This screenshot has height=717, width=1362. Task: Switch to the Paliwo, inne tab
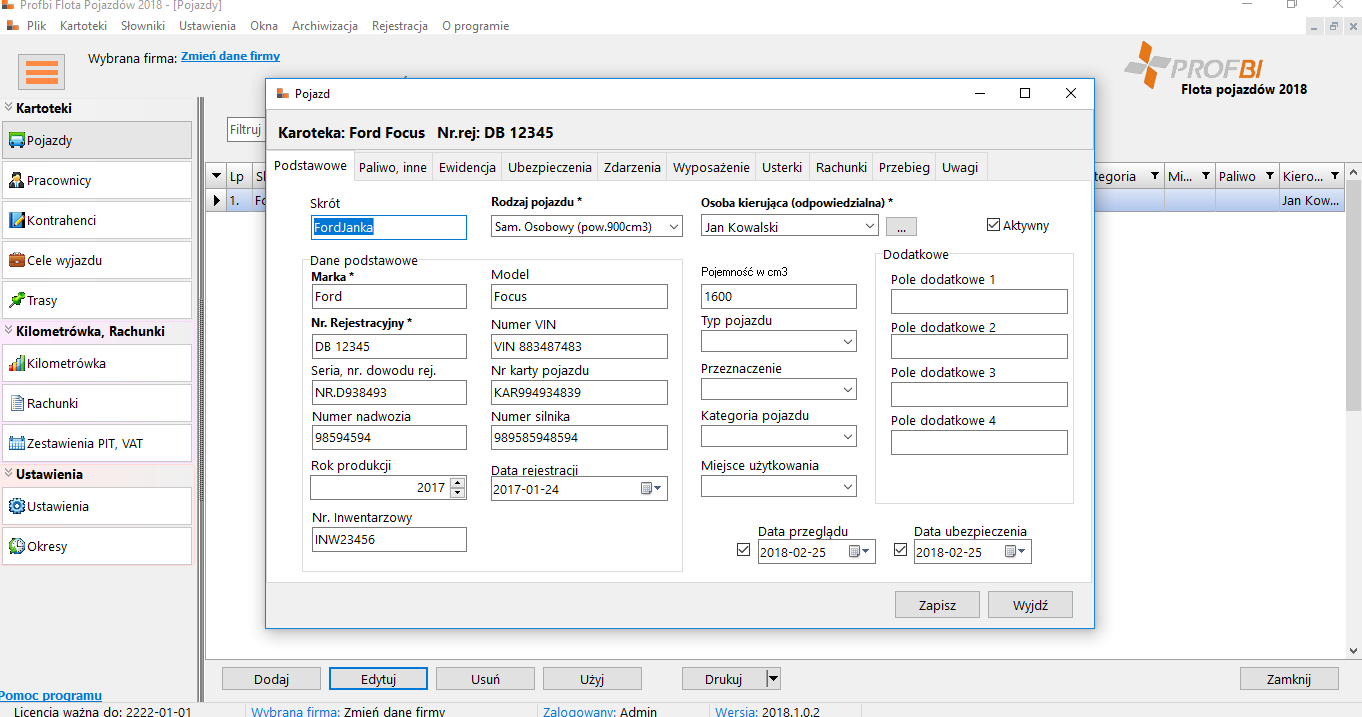click(x=393, y=168)
